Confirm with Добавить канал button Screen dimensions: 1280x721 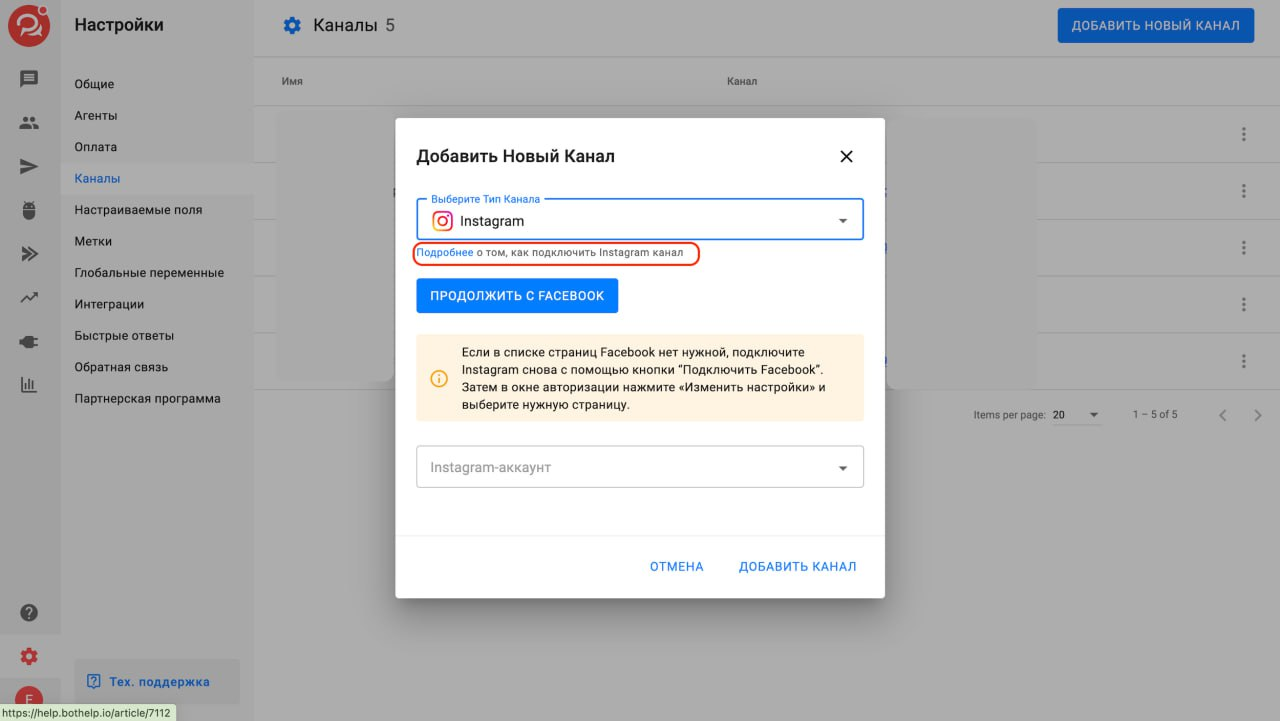coord(797,567)
